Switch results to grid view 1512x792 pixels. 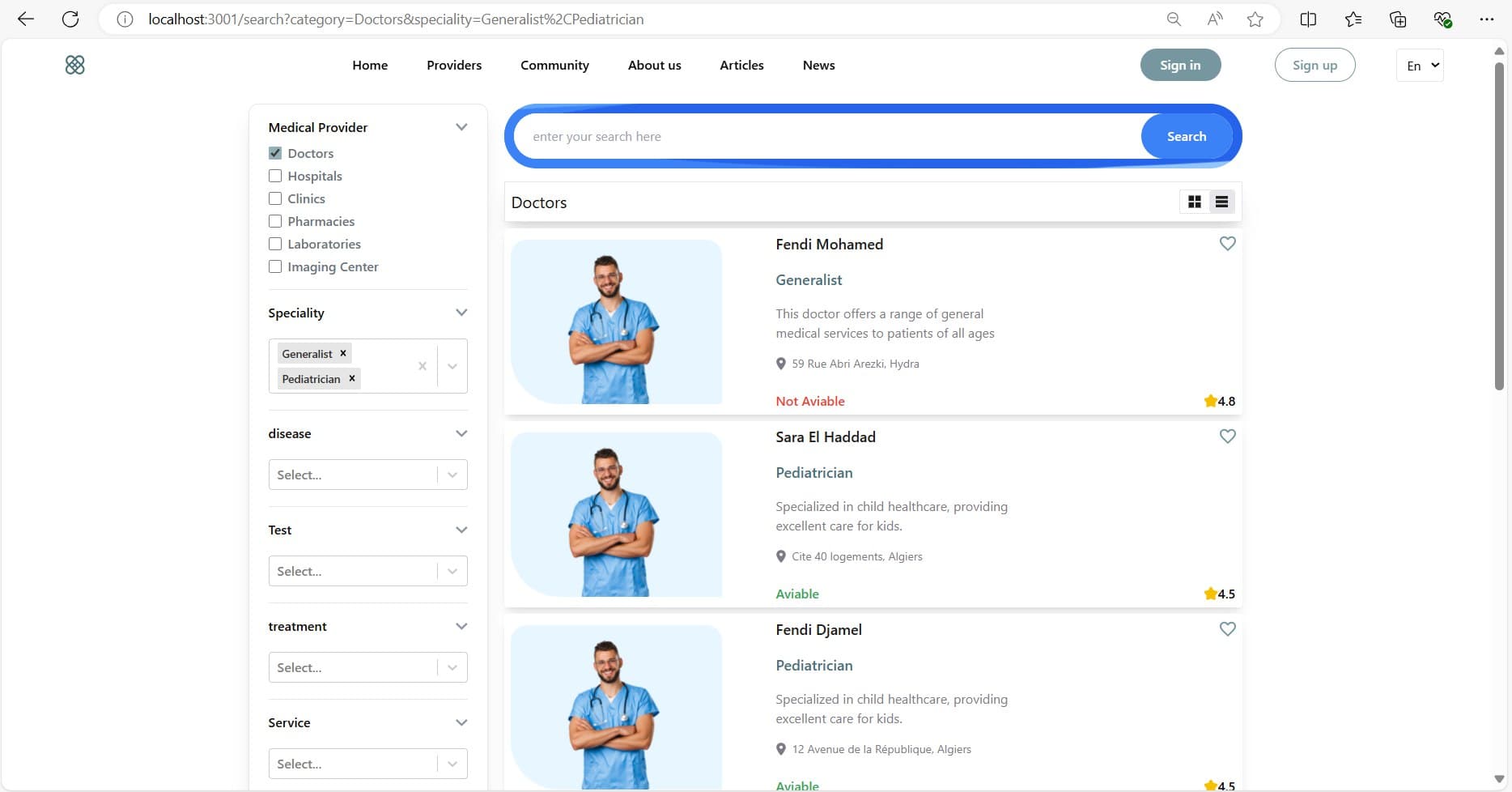(x=1194, y=202)
